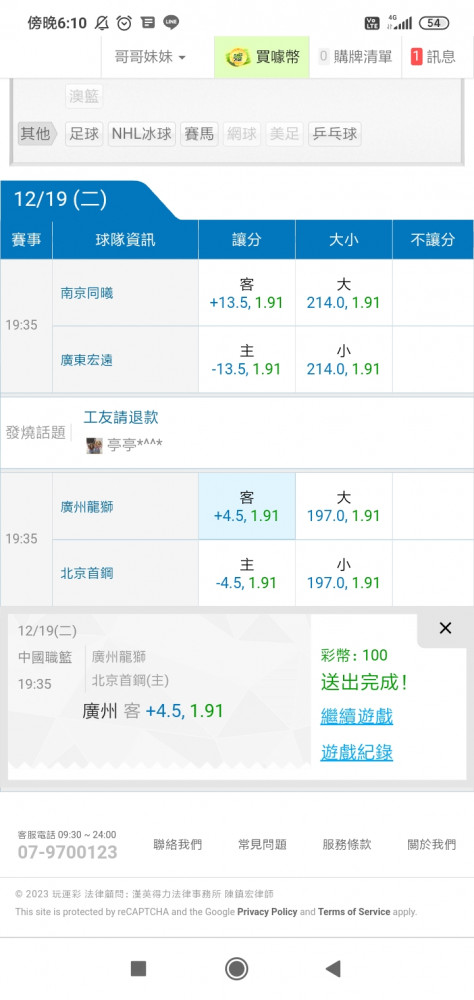Toggle 廣州龍獅 客 +4.5 handicap pick
This screenshot has height=1000, width=474.
(x=247, y=506)
